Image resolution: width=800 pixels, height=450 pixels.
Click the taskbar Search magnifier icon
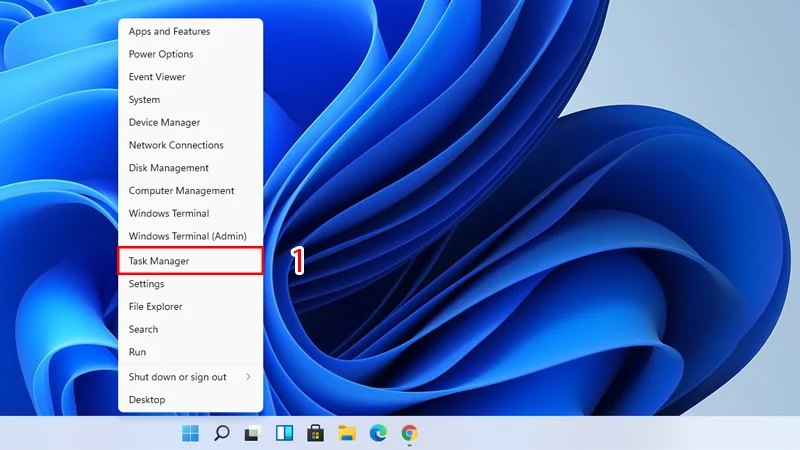click(221, 433)
